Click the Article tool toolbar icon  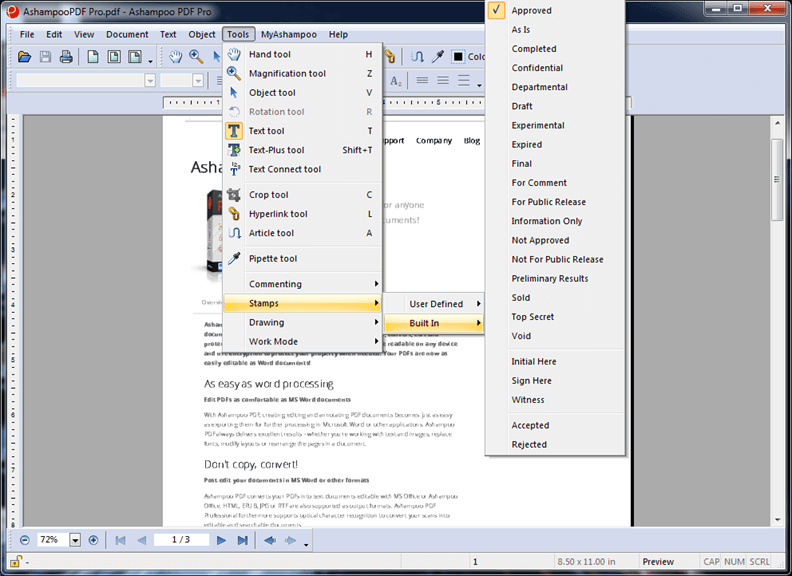pos(417,57)
